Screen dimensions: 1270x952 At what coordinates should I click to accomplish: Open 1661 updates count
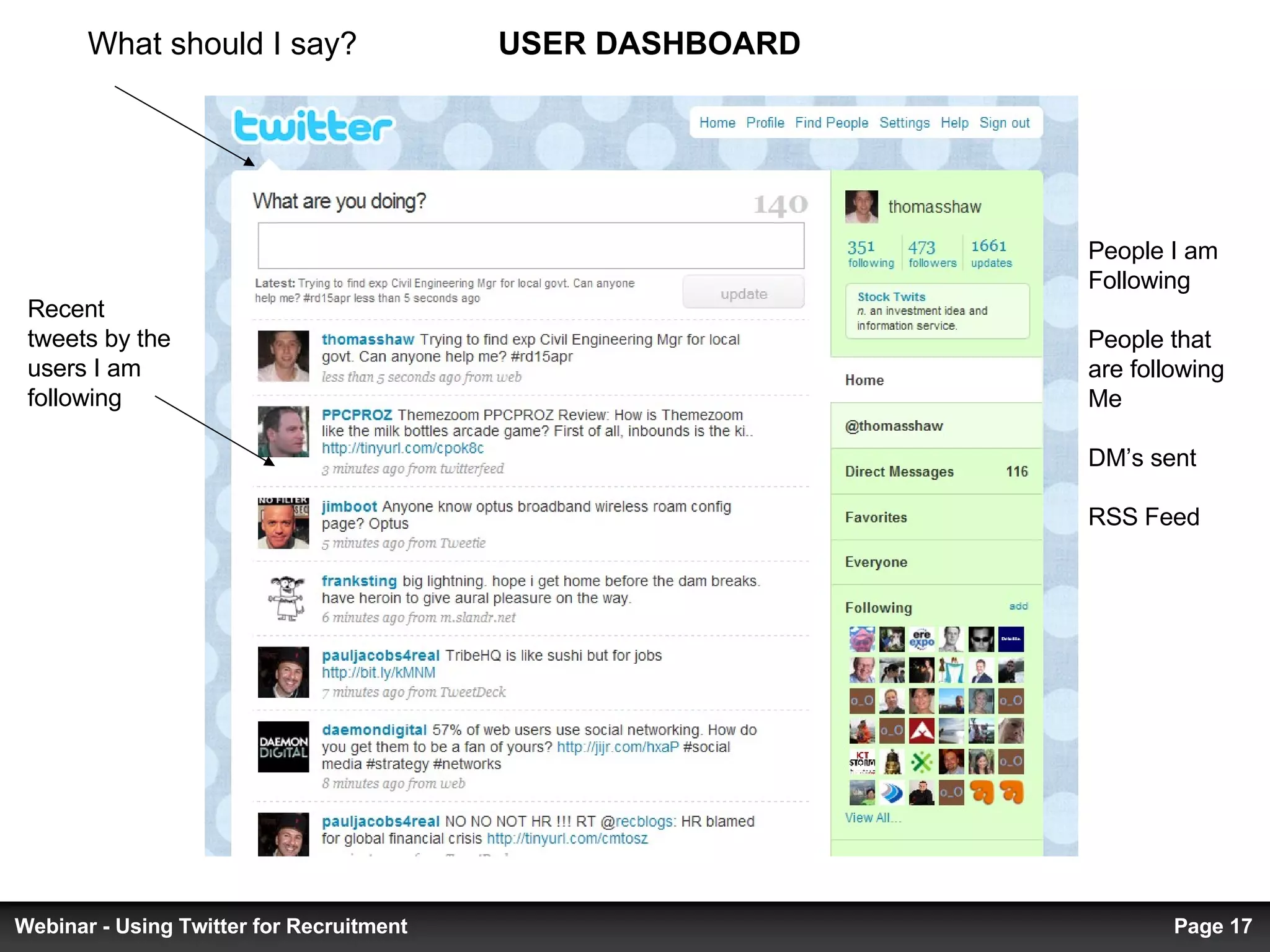[991, 254]
